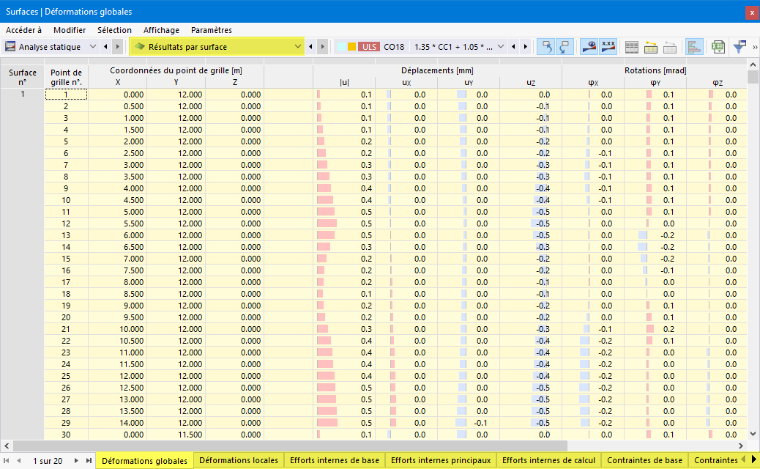Screen dimensions: 760x469
Task: Toggle the x.xx result values icon
Action: point(608,47)
